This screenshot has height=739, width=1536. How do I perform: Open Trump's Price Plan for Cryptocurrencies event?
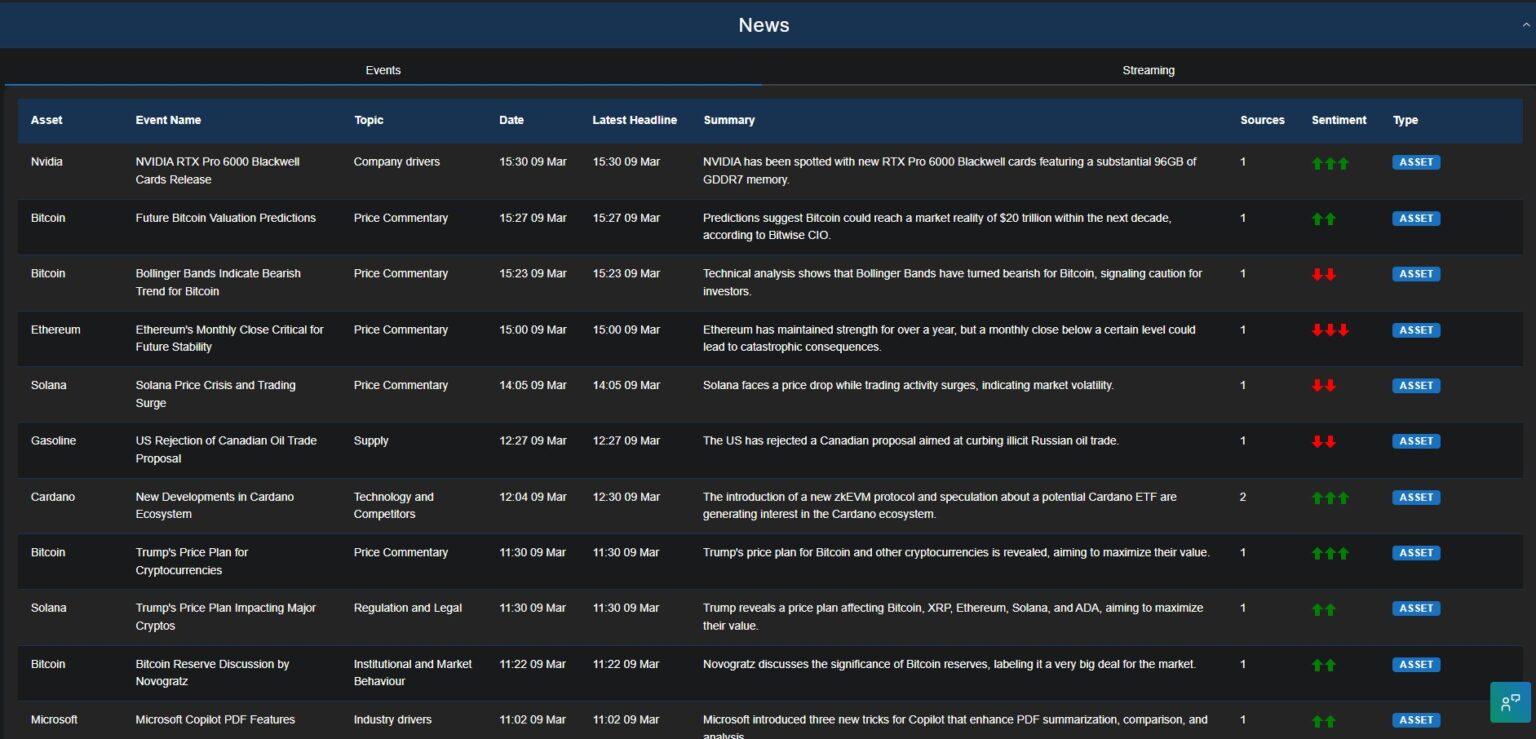pyautogui.click(x=192, y=561)
